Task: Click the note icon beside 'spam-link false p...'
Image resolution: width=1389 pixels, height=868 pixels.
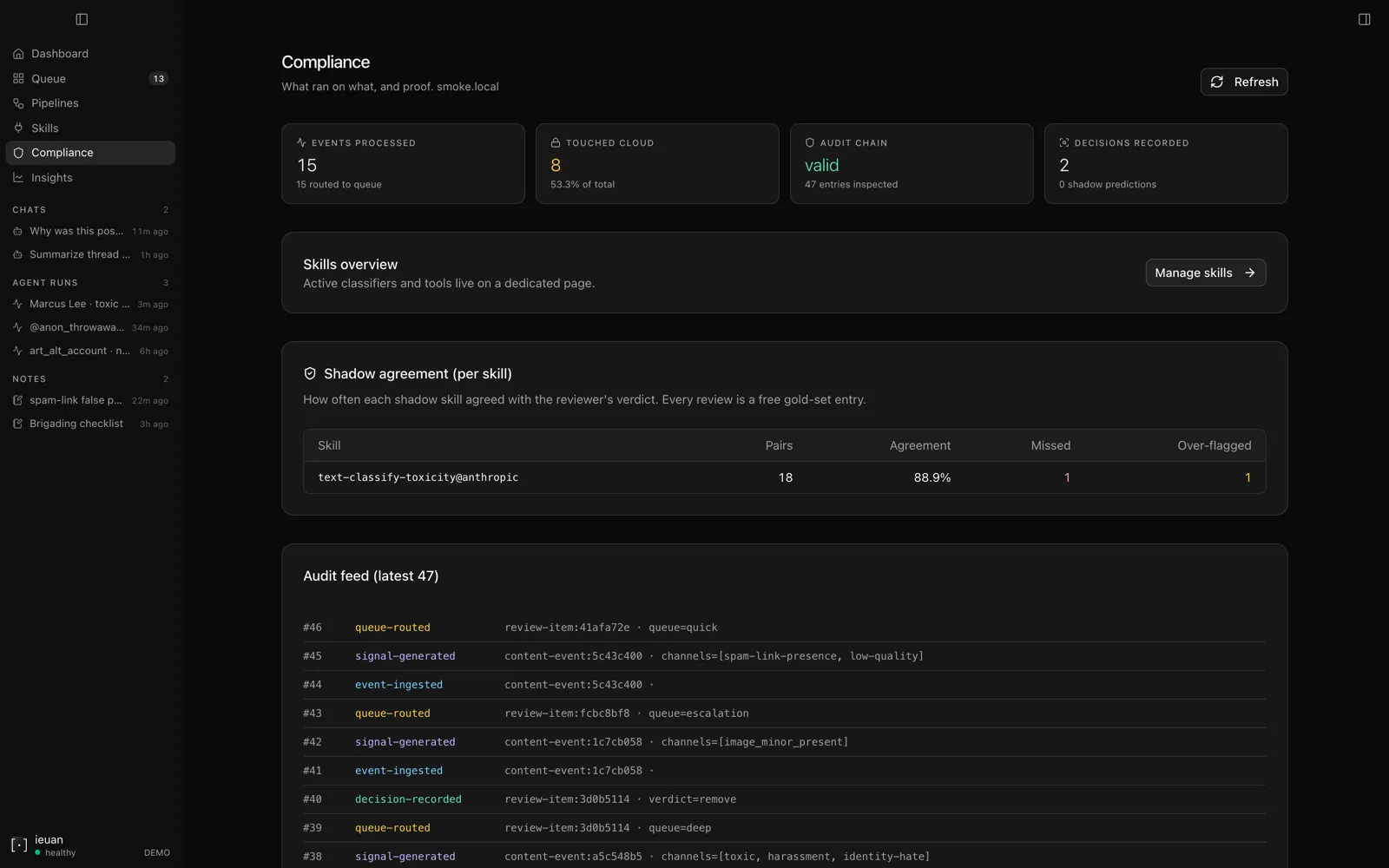Action: [17, 401]
